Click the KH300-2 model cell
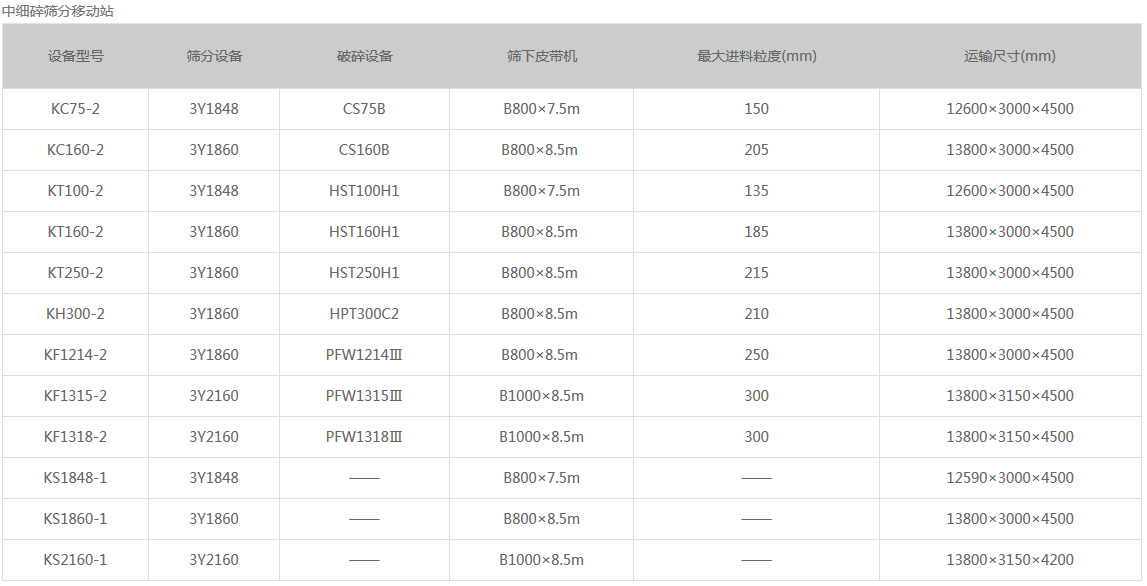This screenshot has height=586, width=1147. click(75, 314)
